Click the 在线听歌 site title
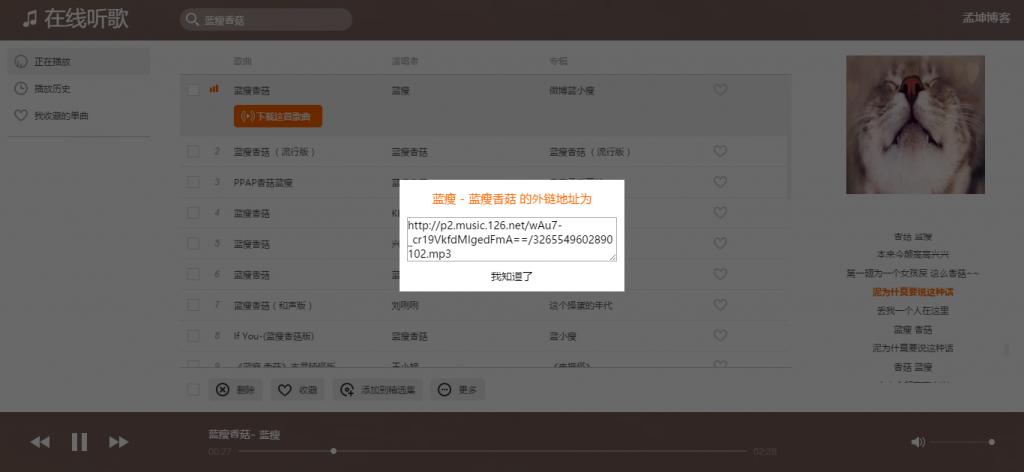 [86, 19]
